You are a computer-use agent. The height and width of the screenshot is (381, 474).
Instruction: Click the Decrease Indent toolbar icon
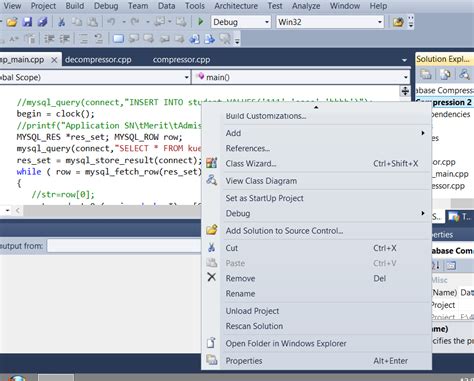click(49, 39)
